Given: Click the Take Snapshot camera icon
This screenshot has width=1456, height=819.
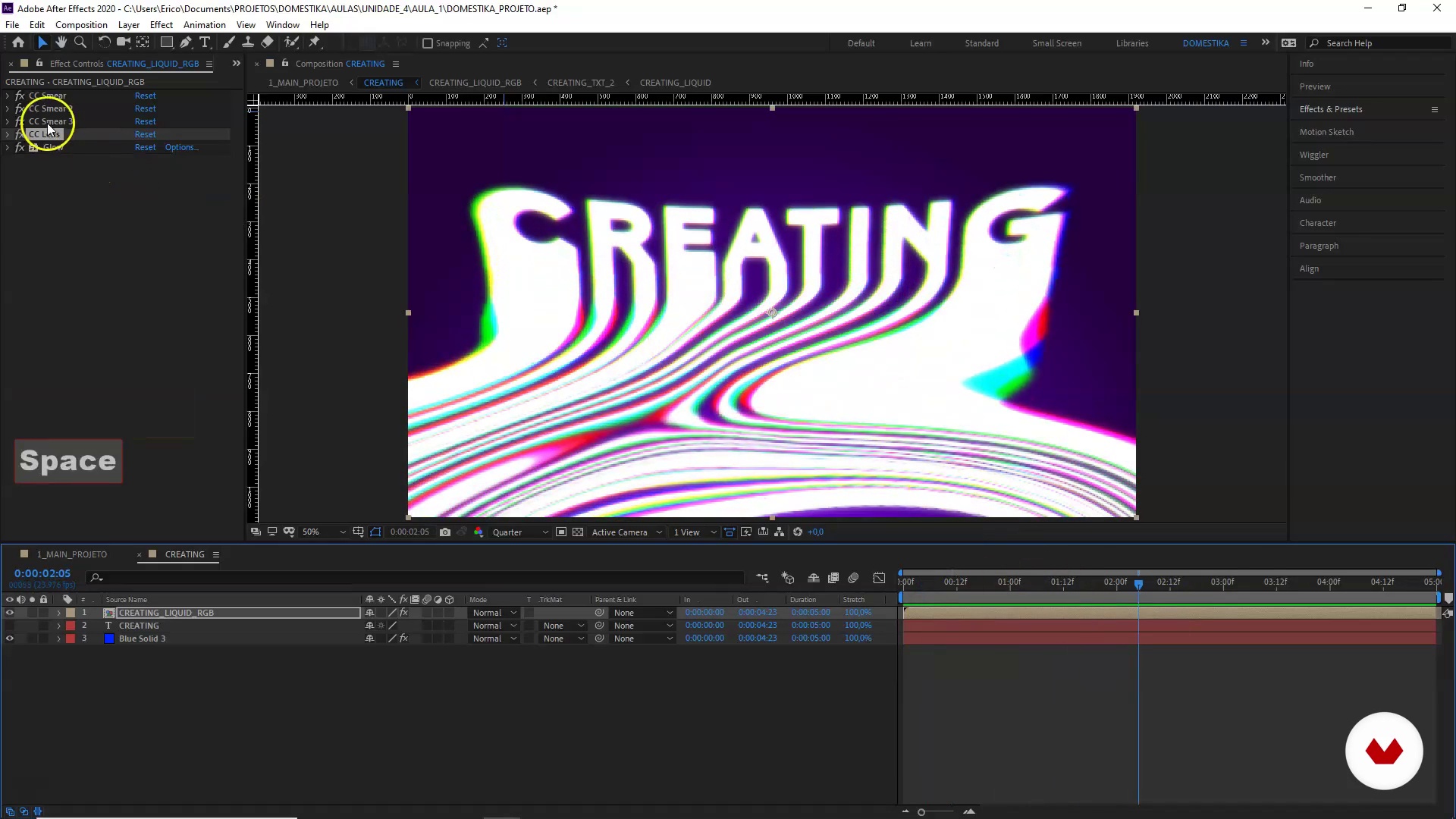Looking at the screenshot, I should [445, 532].
